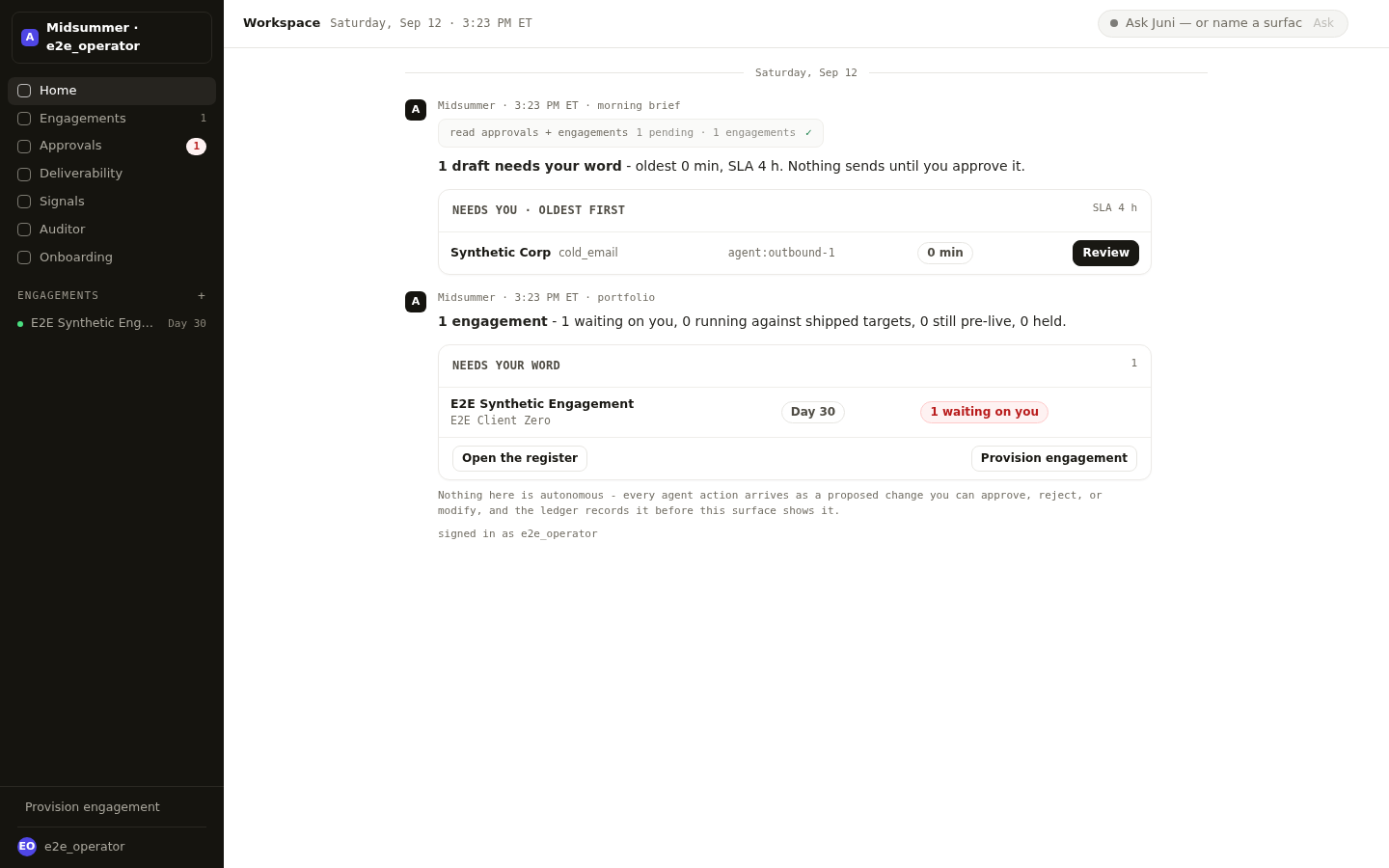The height and width of the screenshot is (868, 1389).
Task: Click the Deliverability sidebar icon
Action: pos(24,175)
